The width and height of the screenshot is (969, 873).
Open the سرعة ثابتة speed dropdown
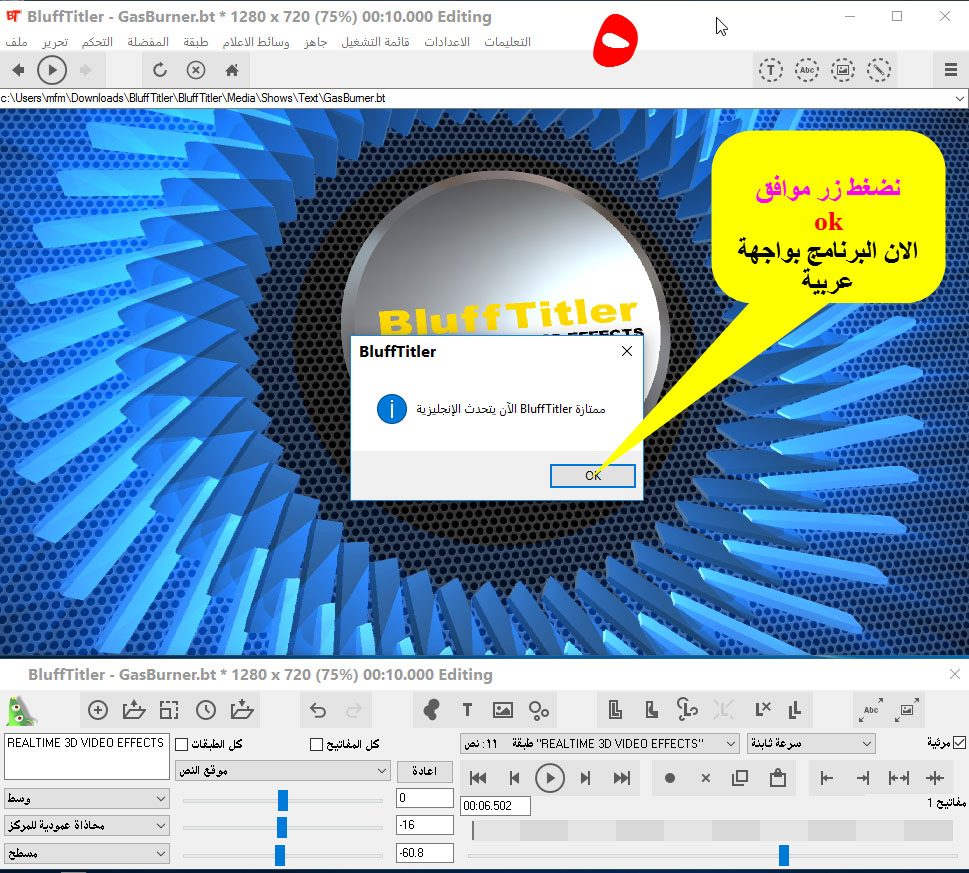pyautogui.click(x=811, y=744)
